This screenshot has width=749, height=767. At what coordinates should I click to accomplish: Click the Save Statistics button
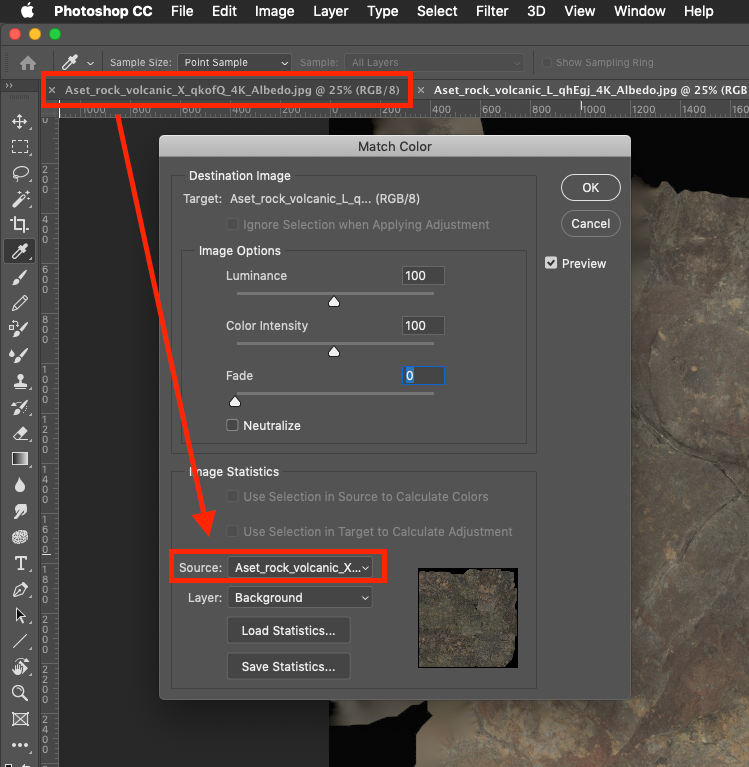coord(289,666)
